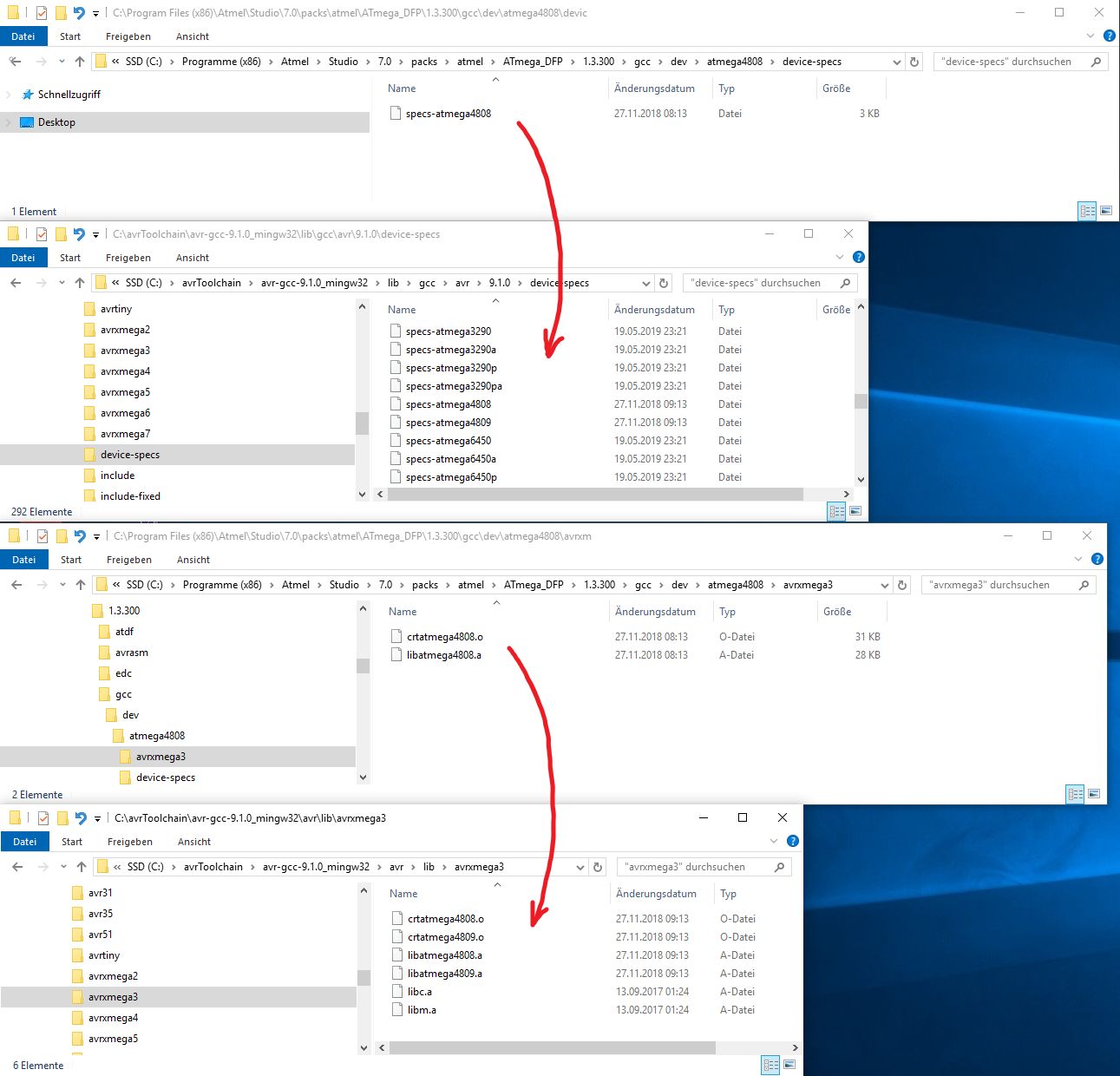Expand ribbon in the 9.1.0 device-specs window

point(840,257)
